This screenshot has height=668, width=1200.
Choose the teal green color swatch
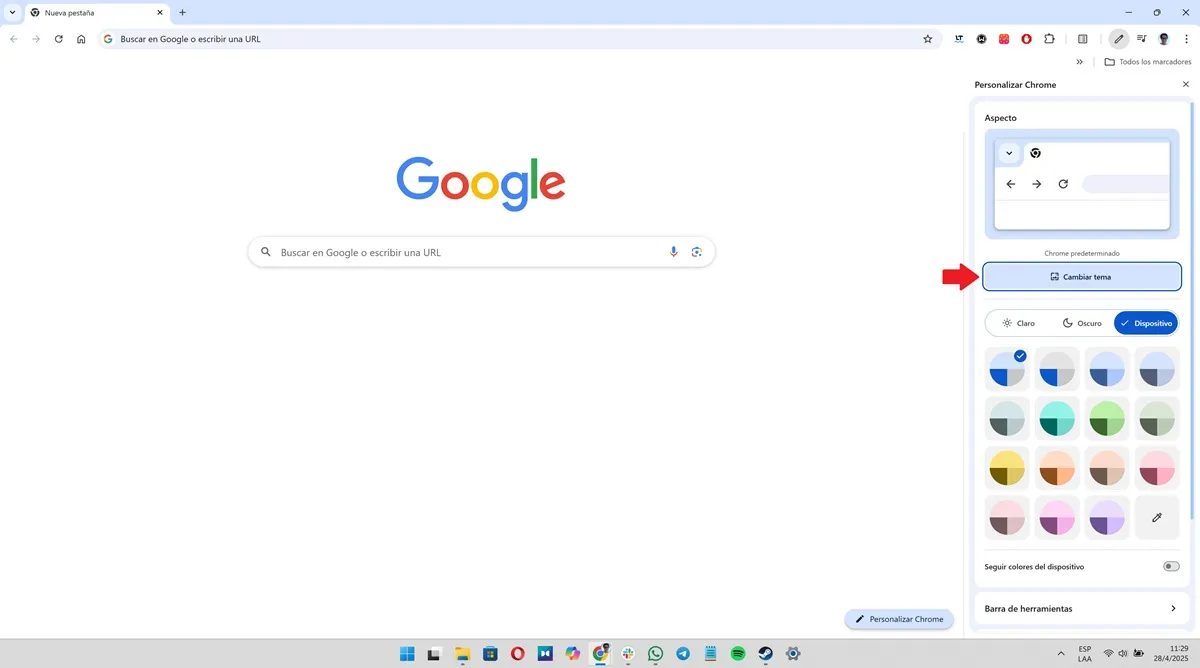coord(1057,419)
